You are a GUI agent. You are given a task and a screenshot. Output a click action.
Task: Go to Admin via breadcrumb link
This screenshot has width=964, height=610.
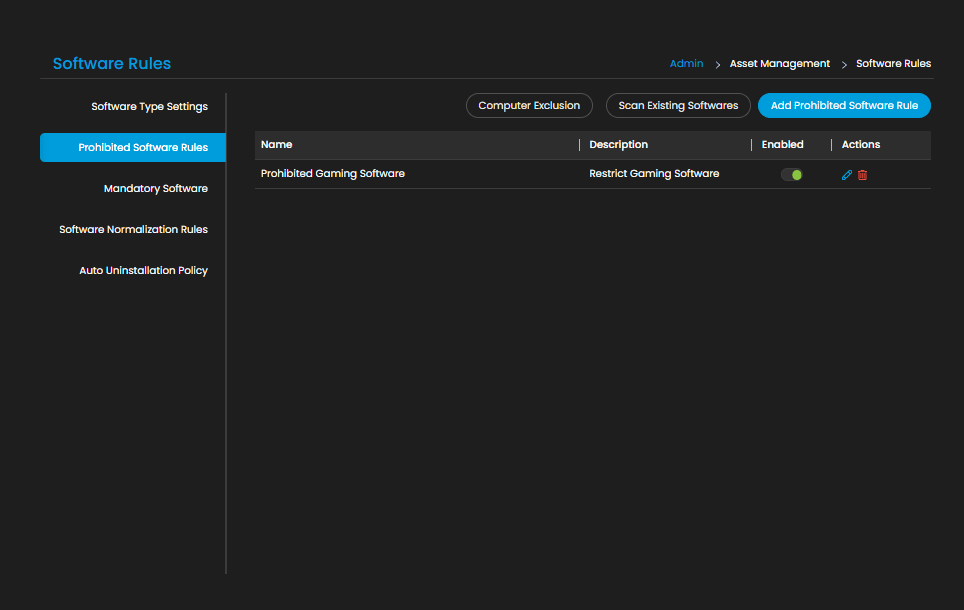tap(686, 63)
